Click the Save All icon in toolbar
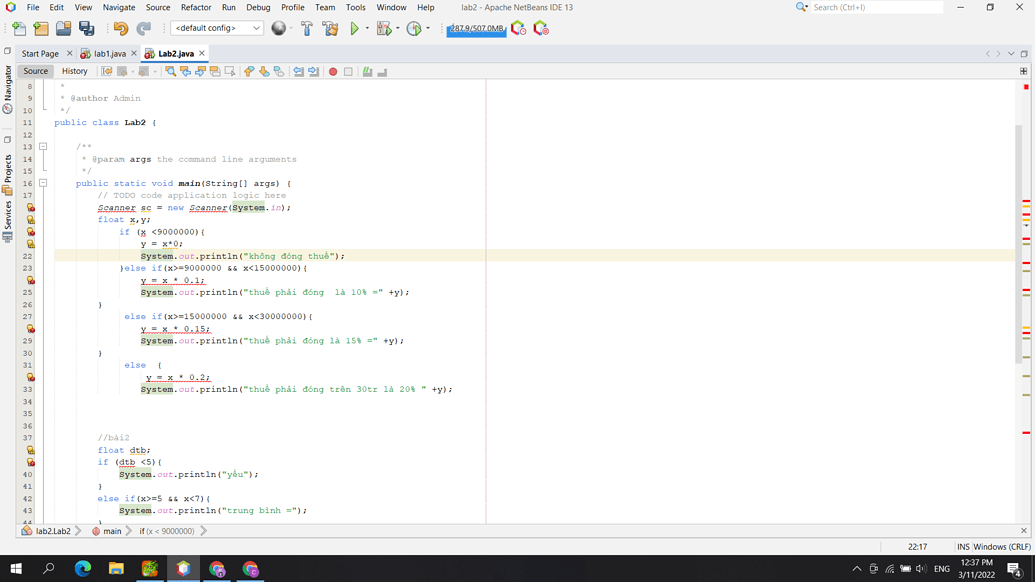Screen dimensions: 1035x582 tap(86, 28)
